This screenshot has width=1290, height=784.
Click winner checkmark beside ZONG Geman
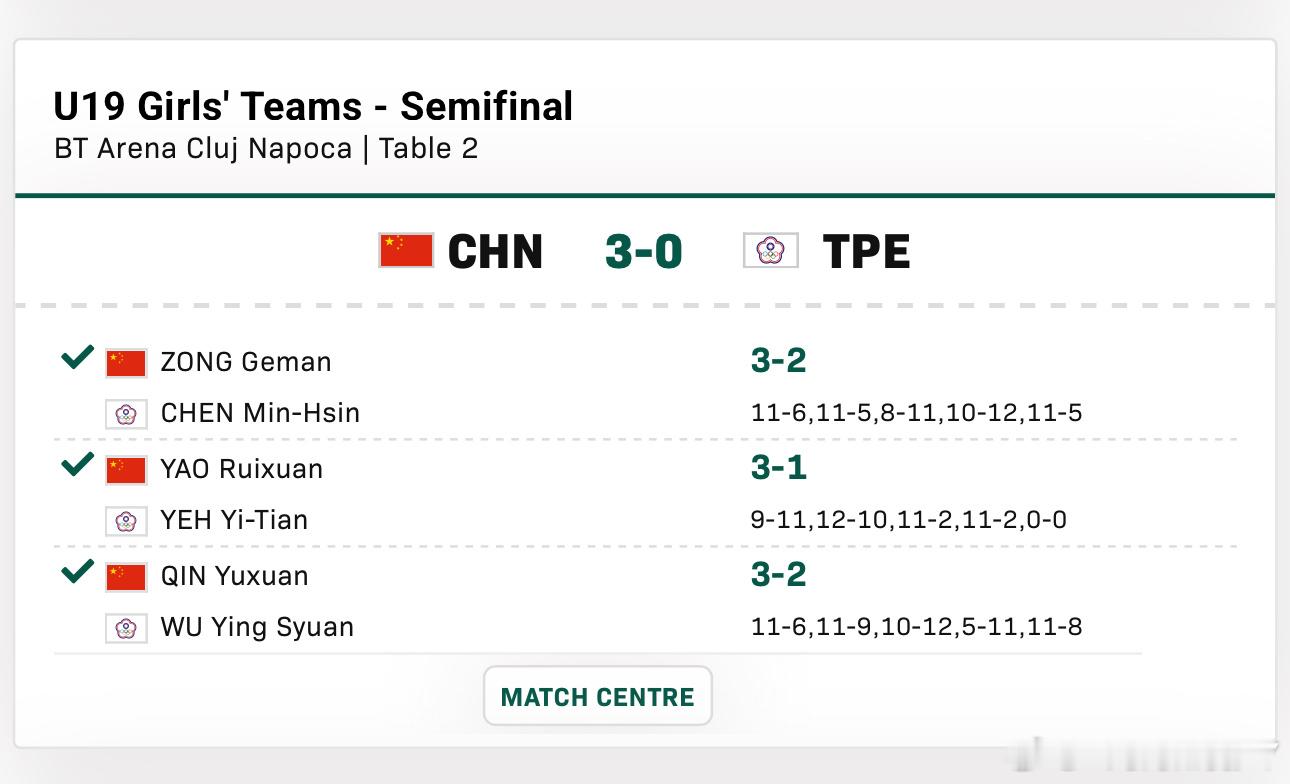tap(77, 358)
